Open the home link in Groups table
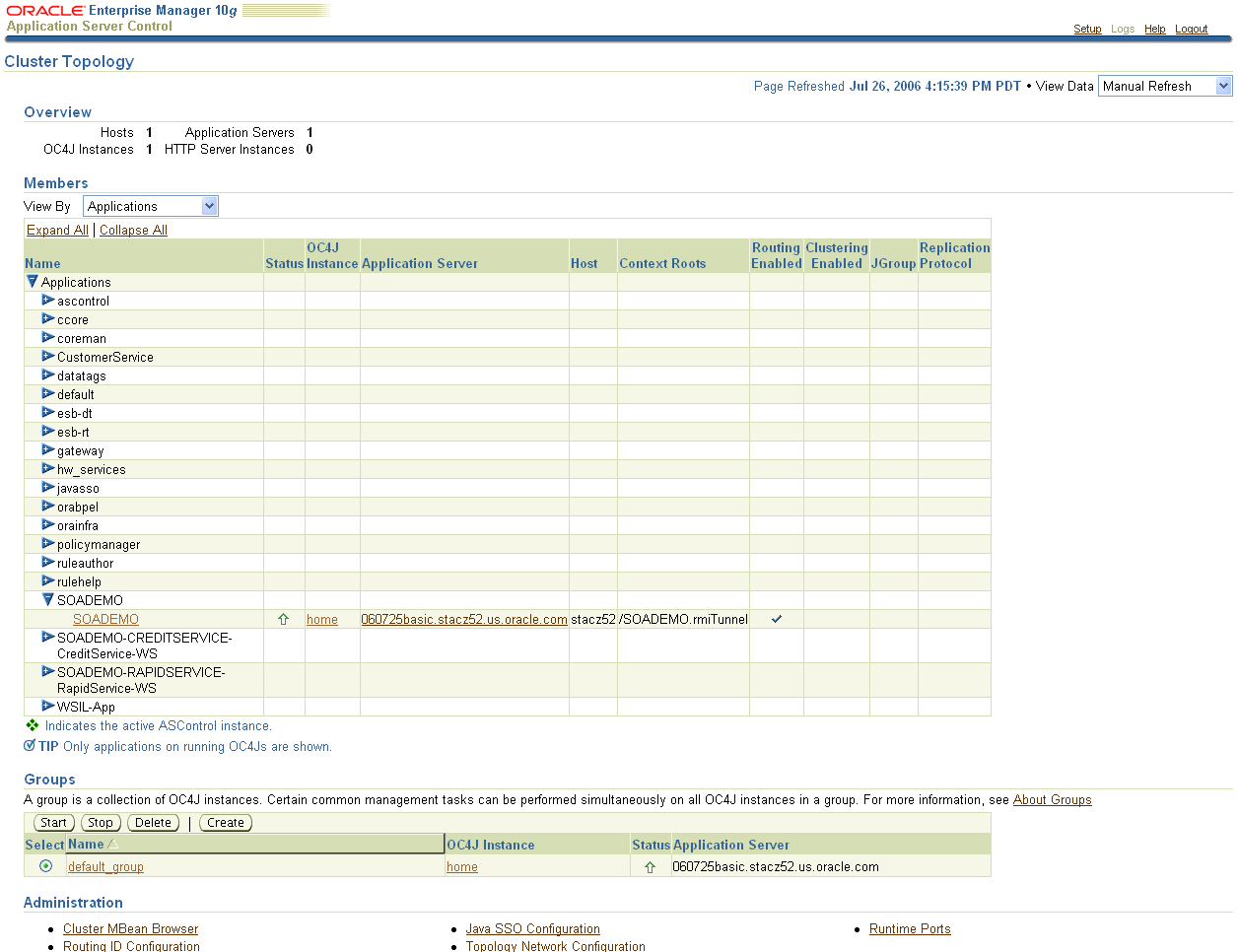 click(462, 866)
